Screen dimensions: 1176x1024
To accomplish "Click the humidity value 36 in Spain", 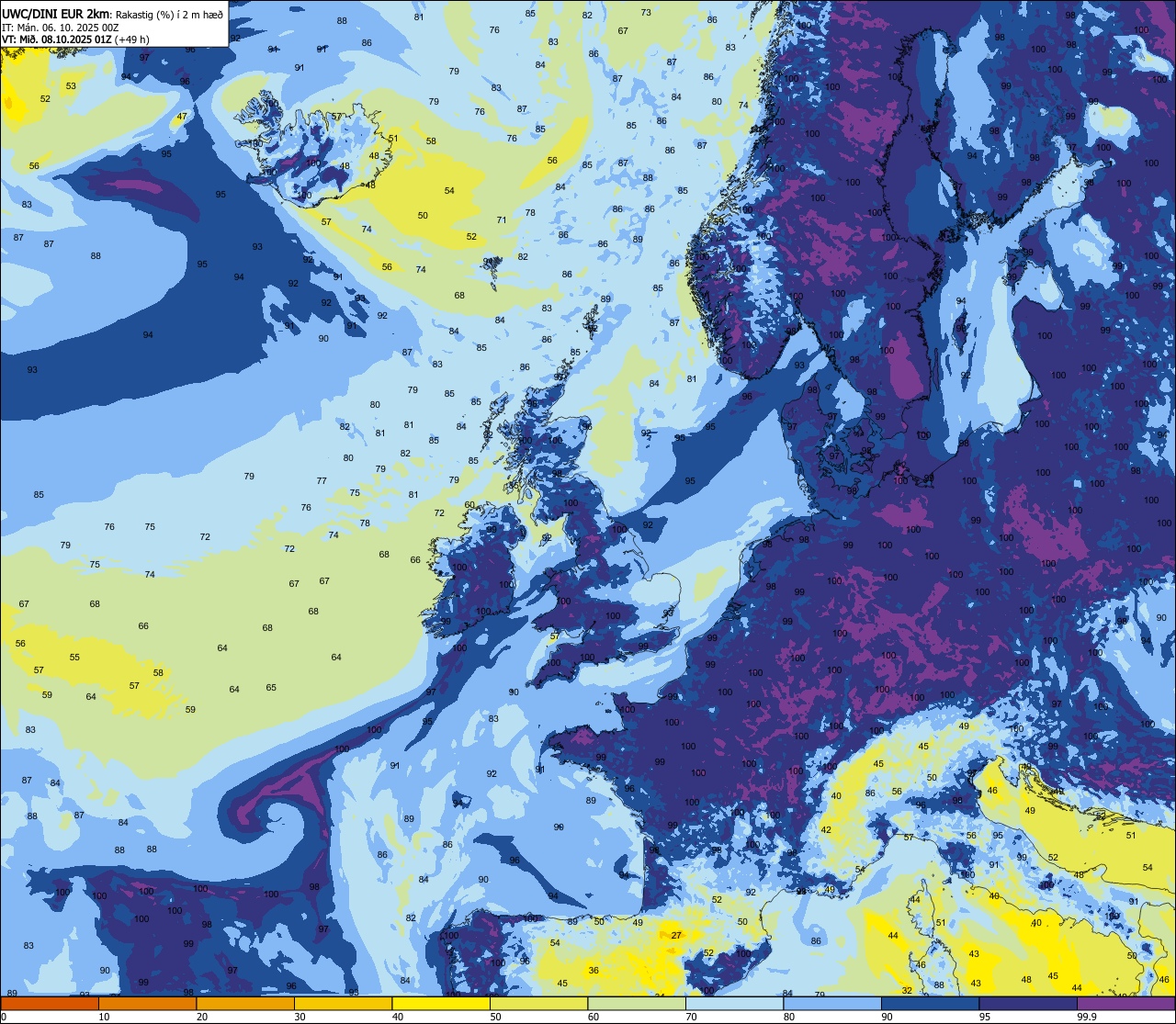I will (594, 970).
